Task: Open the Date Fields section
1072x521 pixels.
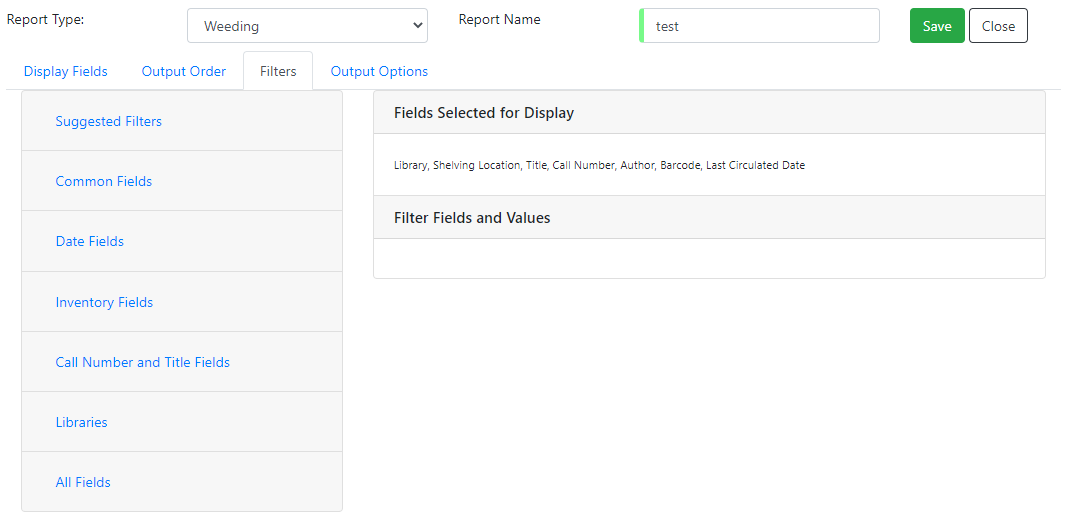Action: [x=90, y=241]
